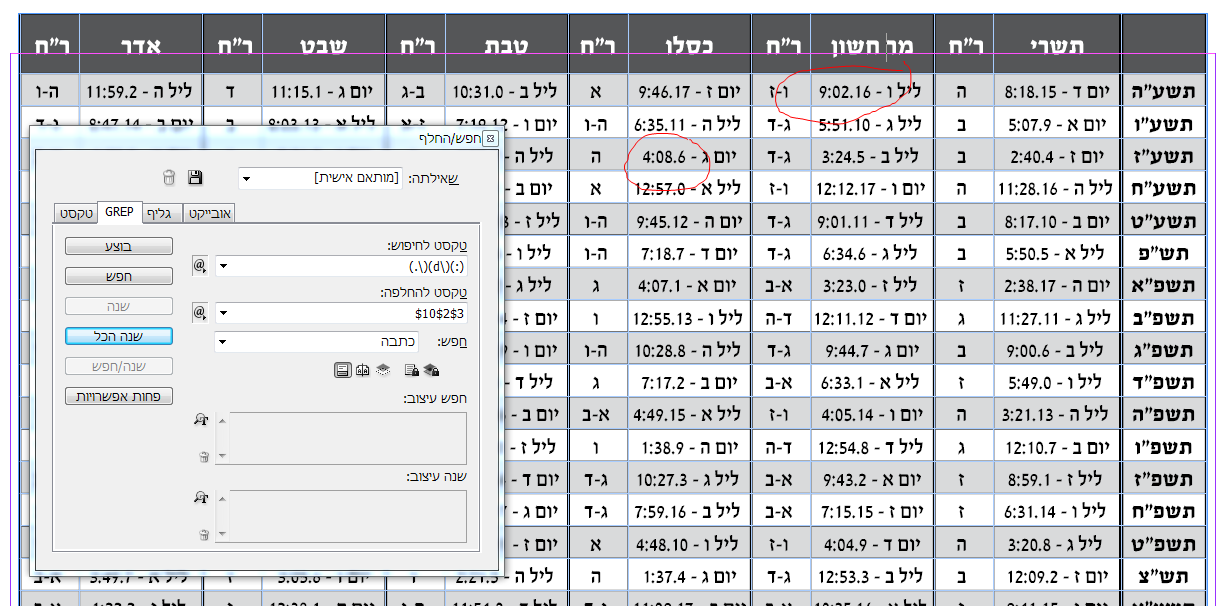Viewport: 1219px width, 606px height.
Task: Click the save query disk icon
Action: point(195,178)
